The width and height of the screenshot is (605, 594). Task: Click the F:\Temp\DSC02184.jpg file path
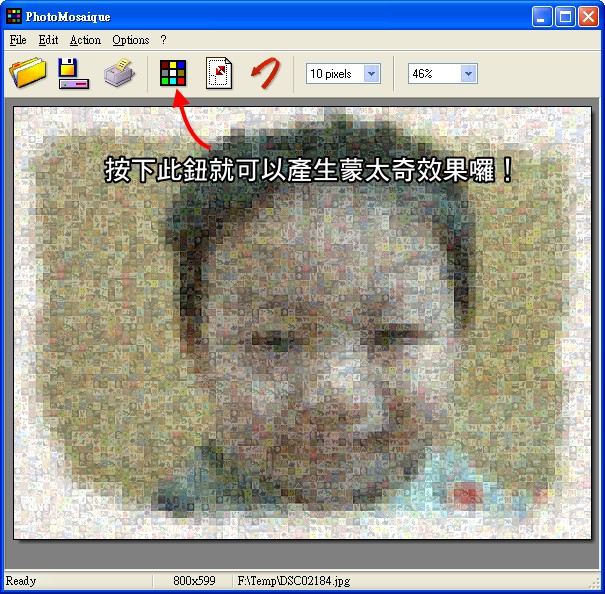point(294,581)
